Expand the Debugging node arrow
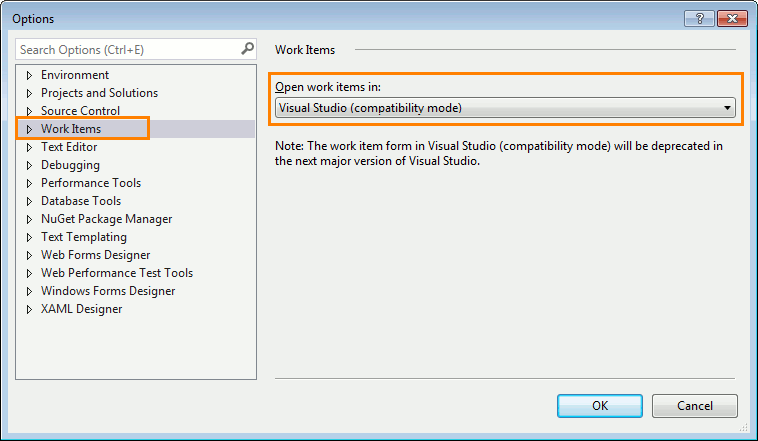 tap(30, 165)
